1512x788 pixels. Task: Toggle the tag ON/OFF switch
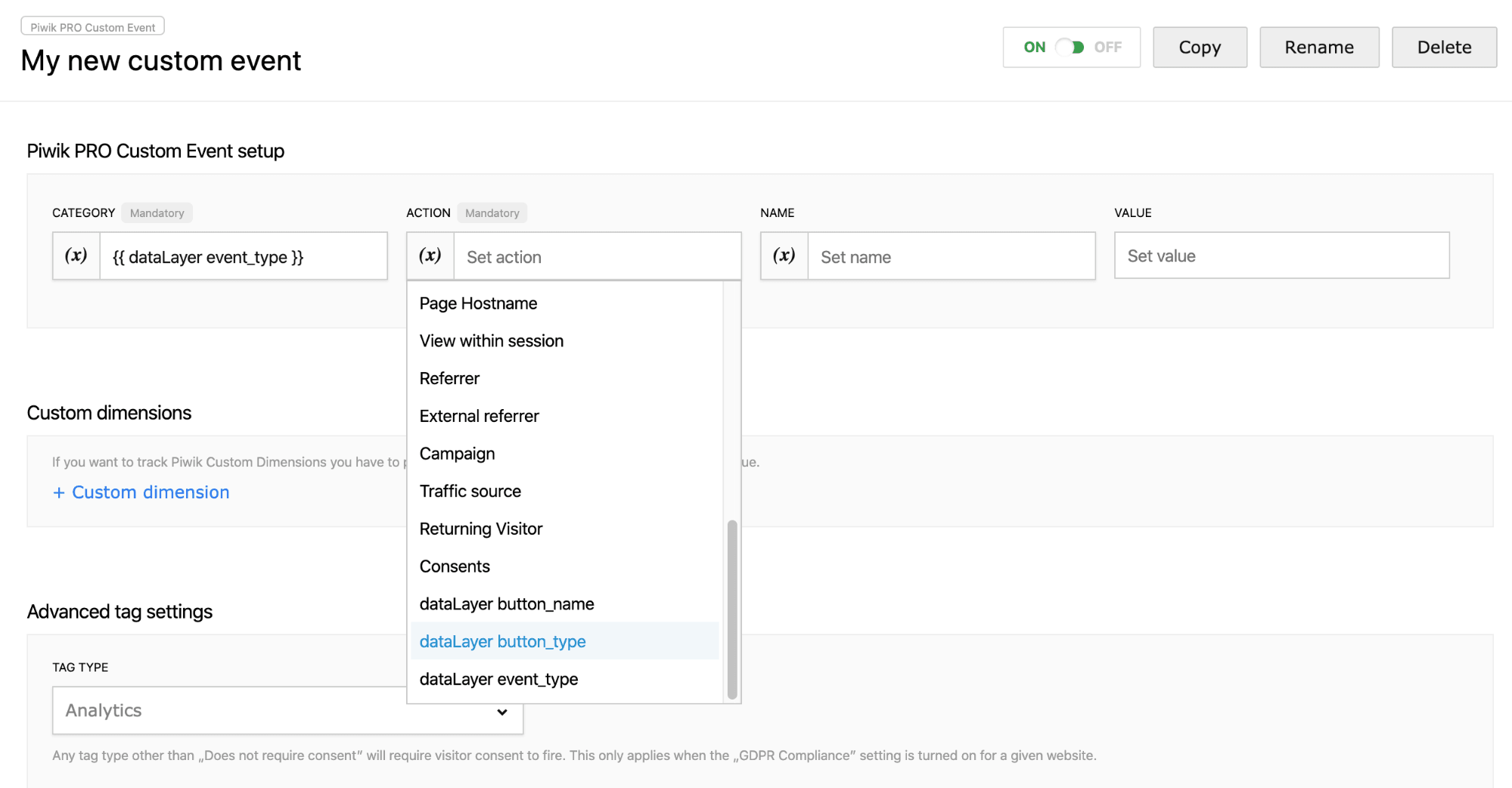1070,47
